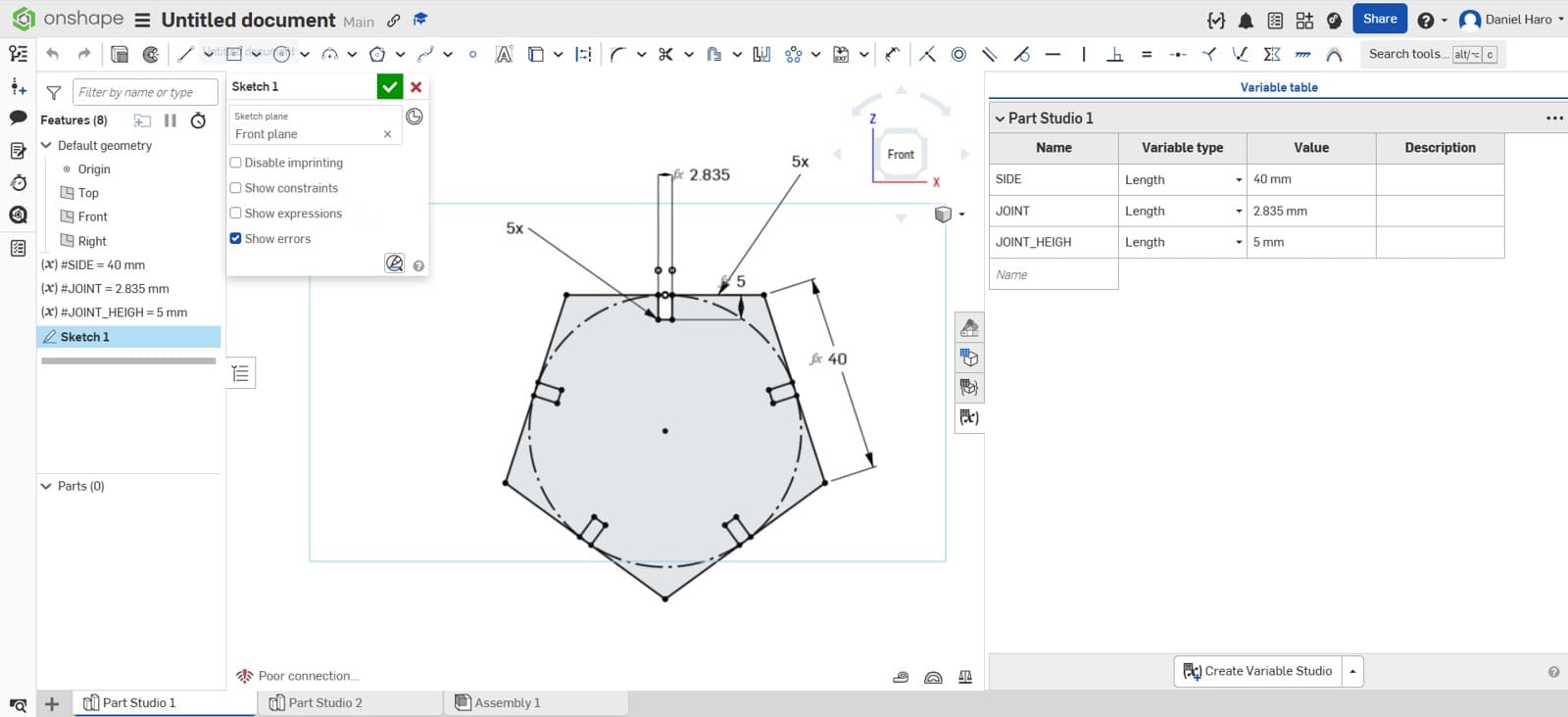Select the Origin feature
The image size is (1568, 717).
(94, 168)
